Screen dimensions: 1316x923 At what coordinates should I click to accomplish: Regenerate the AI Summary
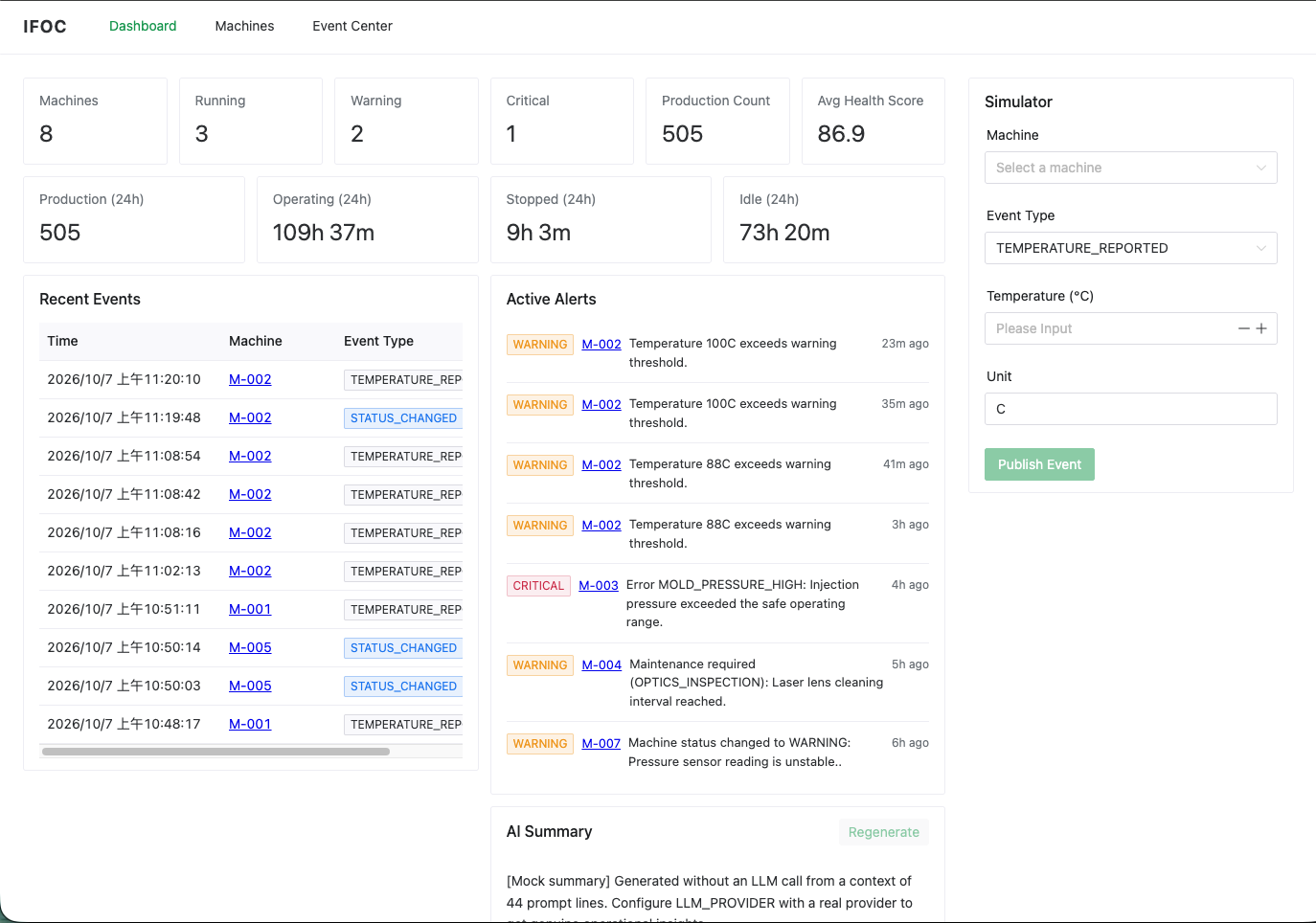tap(883, 832)
